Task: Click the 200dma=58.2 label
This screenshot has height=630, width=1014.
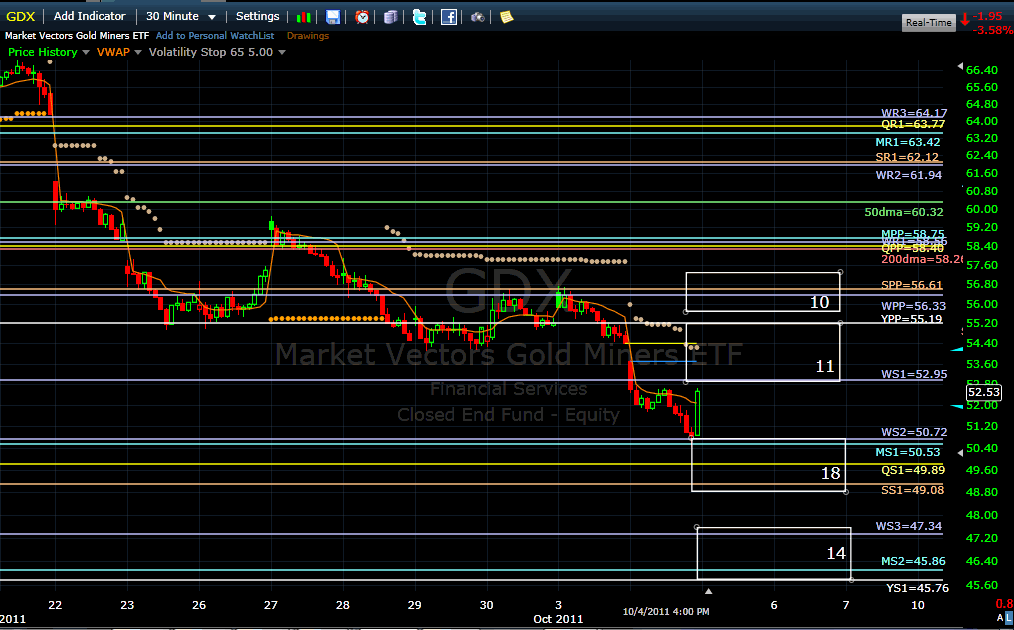Action: coord(922,259)
